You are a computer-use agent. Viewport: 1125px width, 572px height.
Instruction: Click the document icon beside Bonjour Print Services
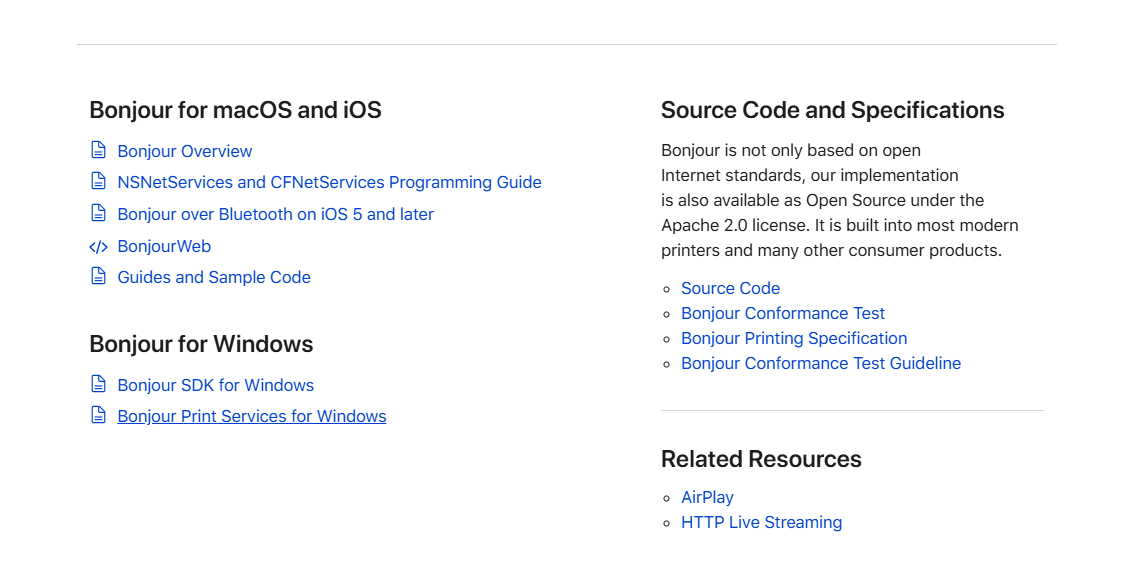[98, 416]
